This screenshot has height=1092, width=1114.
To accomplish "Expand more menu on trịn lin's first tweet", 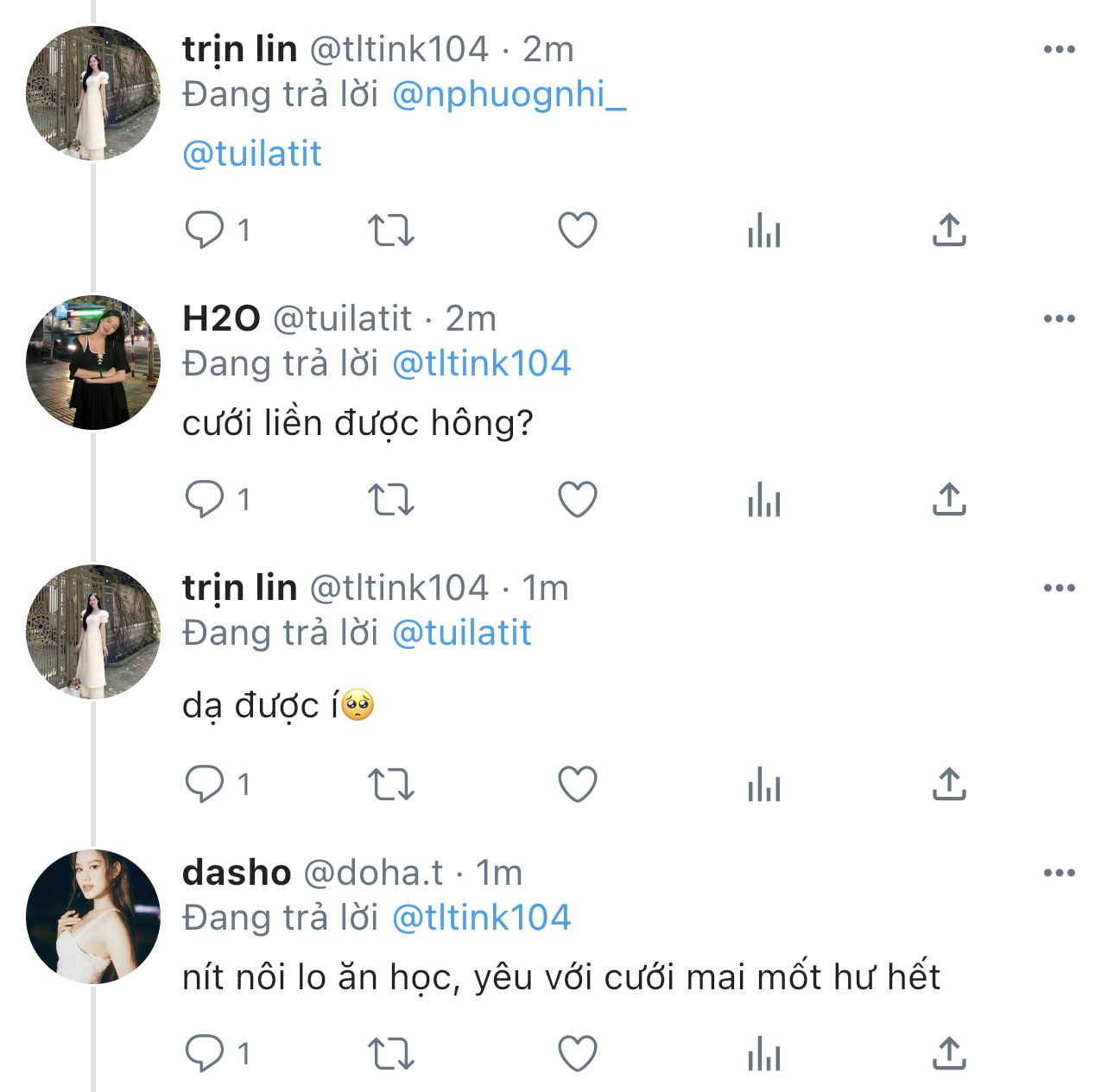I will (x=1059, y=50).
